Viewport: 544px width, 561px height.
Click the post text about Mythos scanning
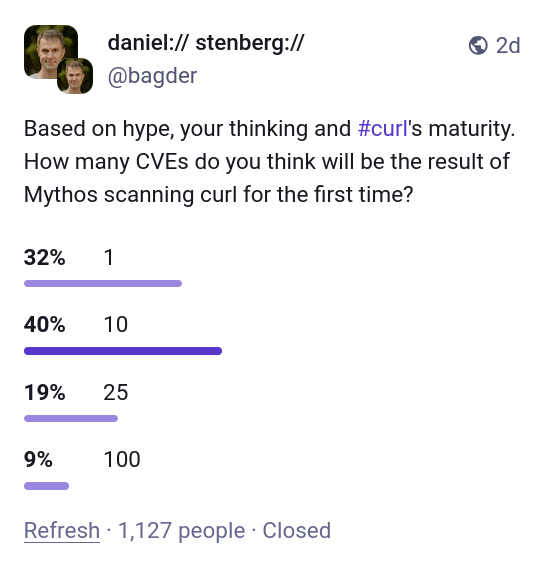269,161
